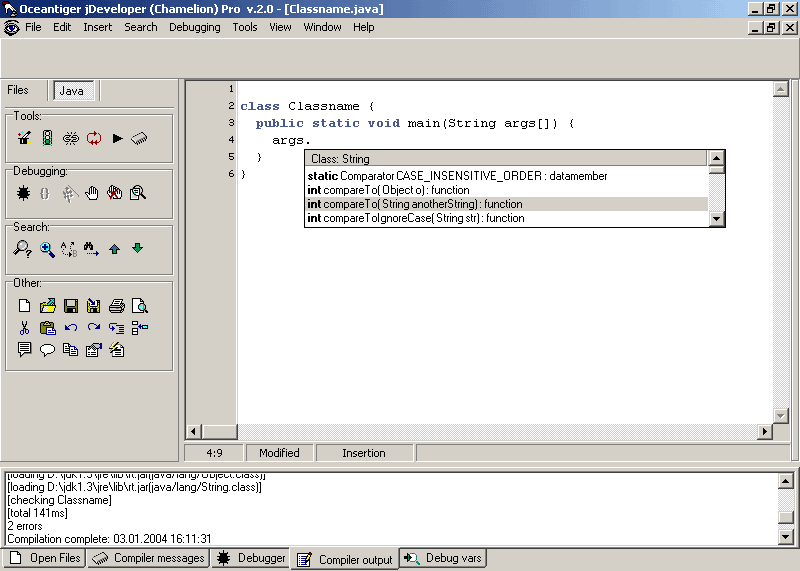
Task: Click the redo arrow icon
Action: click(94, 328)
